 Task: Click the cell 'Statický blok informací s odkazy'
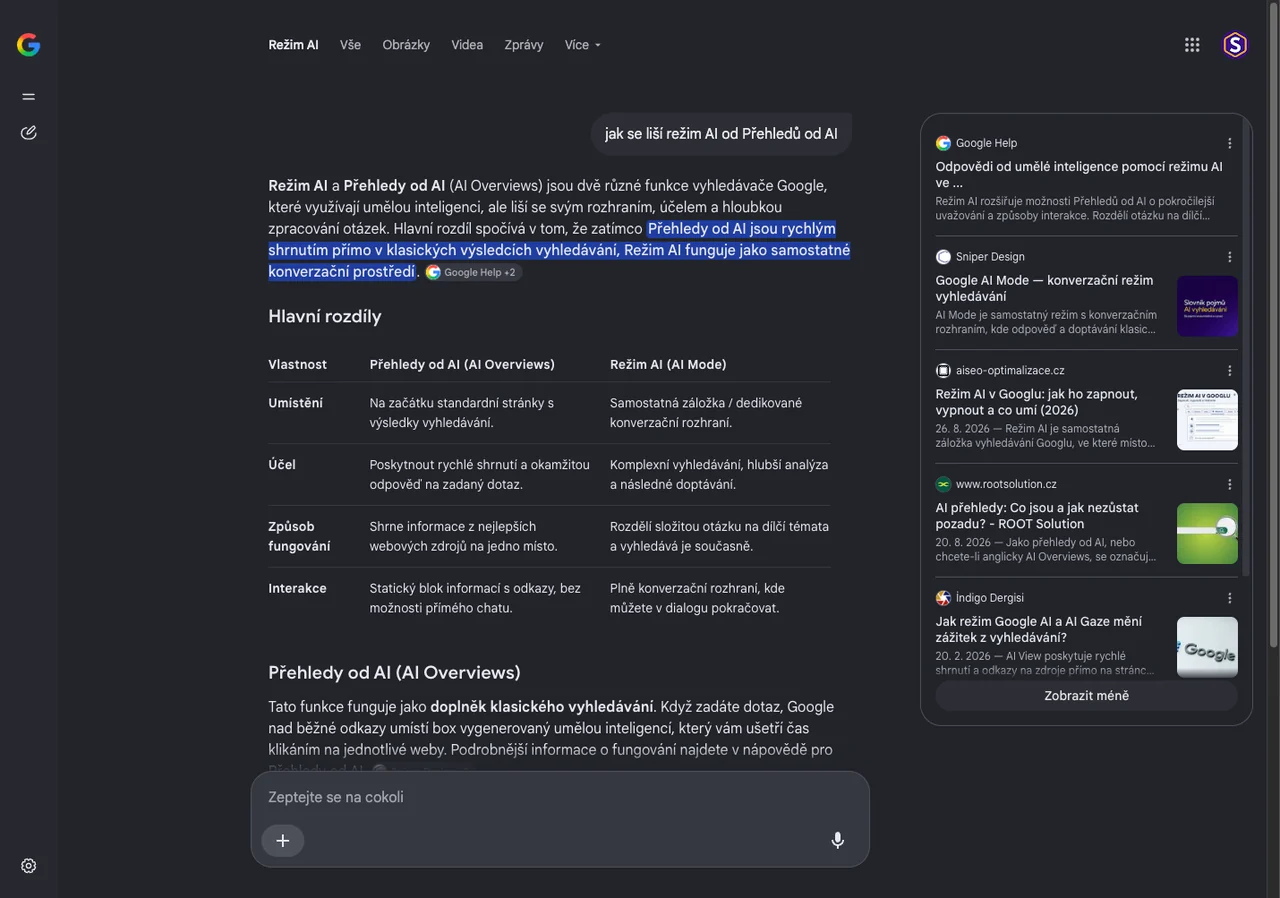click(x=475, y=598)
